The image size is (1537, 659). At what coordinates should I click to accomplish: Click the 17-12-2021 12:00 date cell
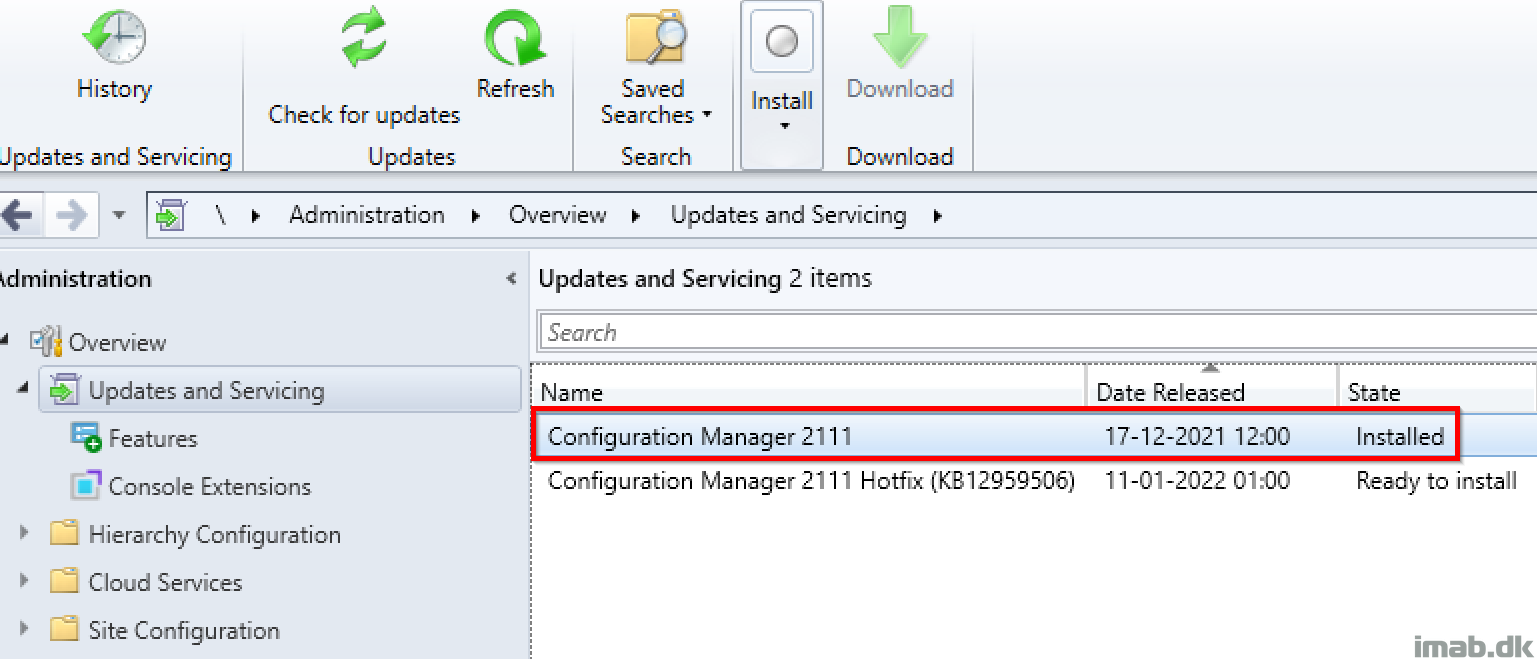point(1198,436)
